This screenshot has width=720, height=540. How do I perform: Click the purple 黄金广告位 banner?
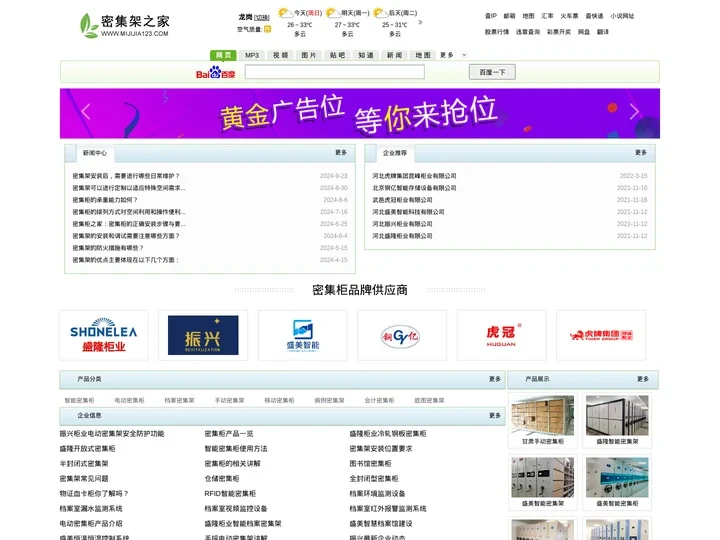[360, 113]
